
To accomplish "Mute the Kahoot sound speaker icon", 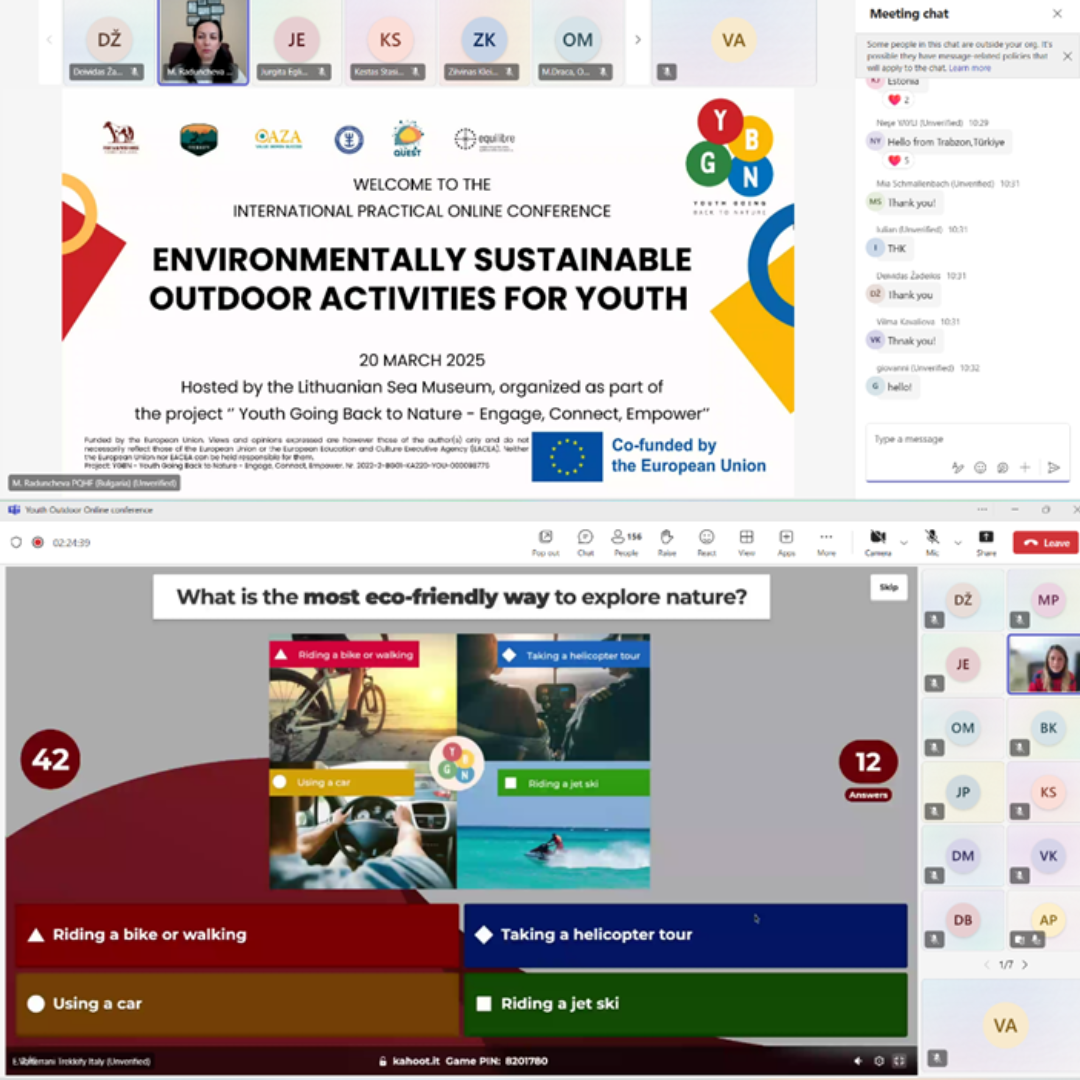I will pos(858,1061).
